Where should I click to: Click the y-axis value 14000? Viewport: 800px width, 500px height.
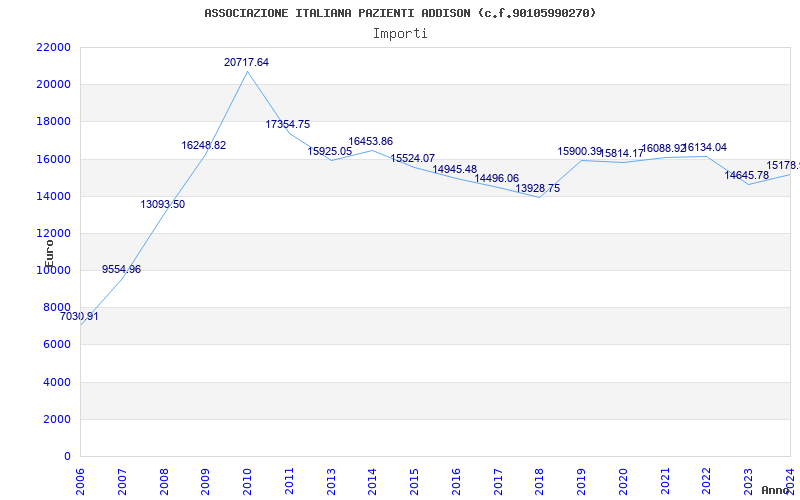[54, 196]
